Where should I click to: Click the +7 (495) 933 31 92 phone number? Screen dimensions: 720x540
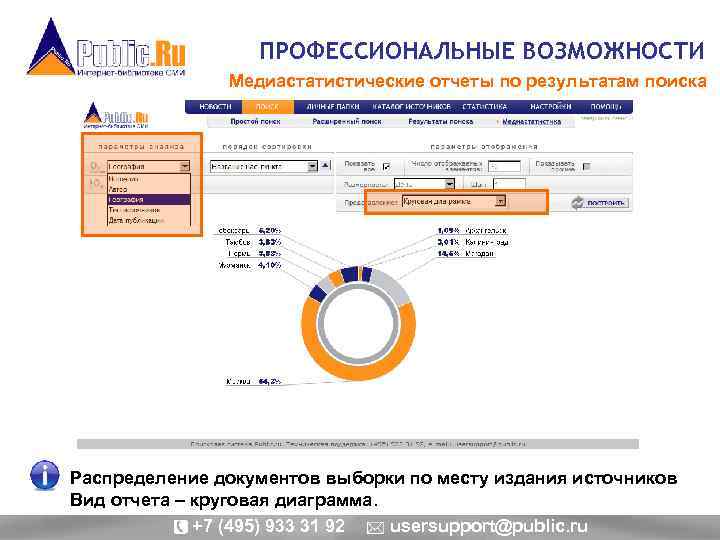pyautogui.click(x=268, y=526)
